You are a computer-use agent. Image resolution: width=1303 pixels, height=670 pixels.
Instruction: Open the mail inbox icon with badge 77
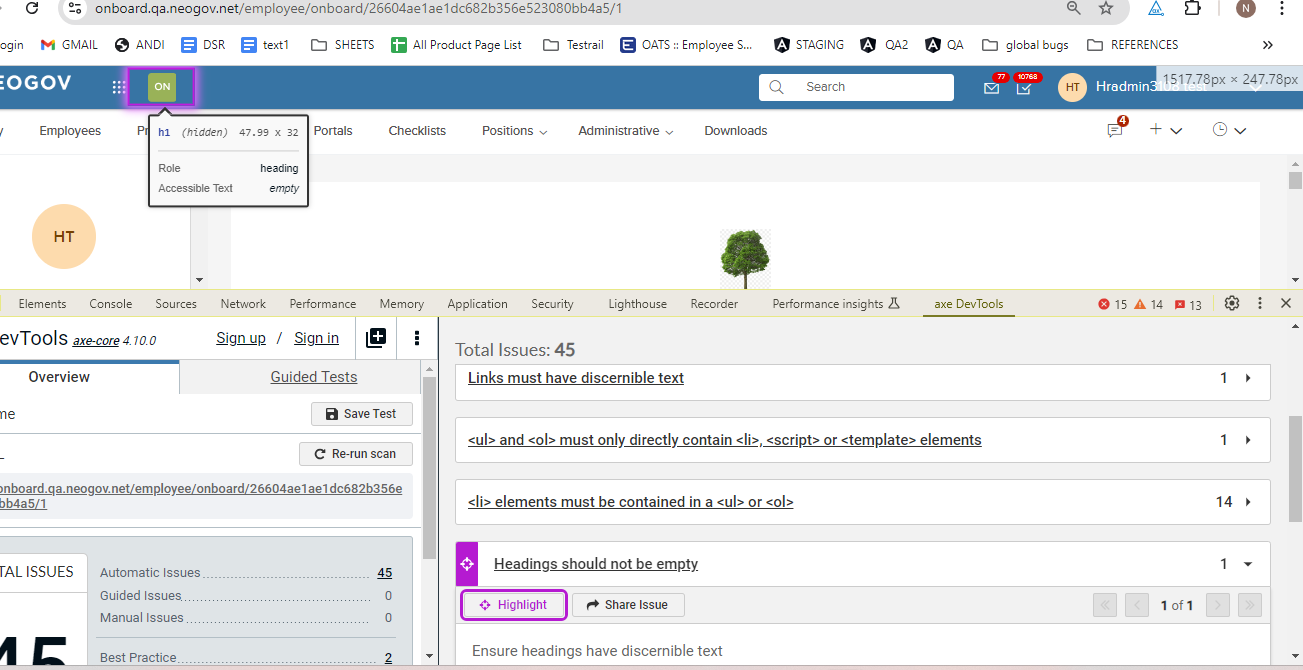[991, 88]
